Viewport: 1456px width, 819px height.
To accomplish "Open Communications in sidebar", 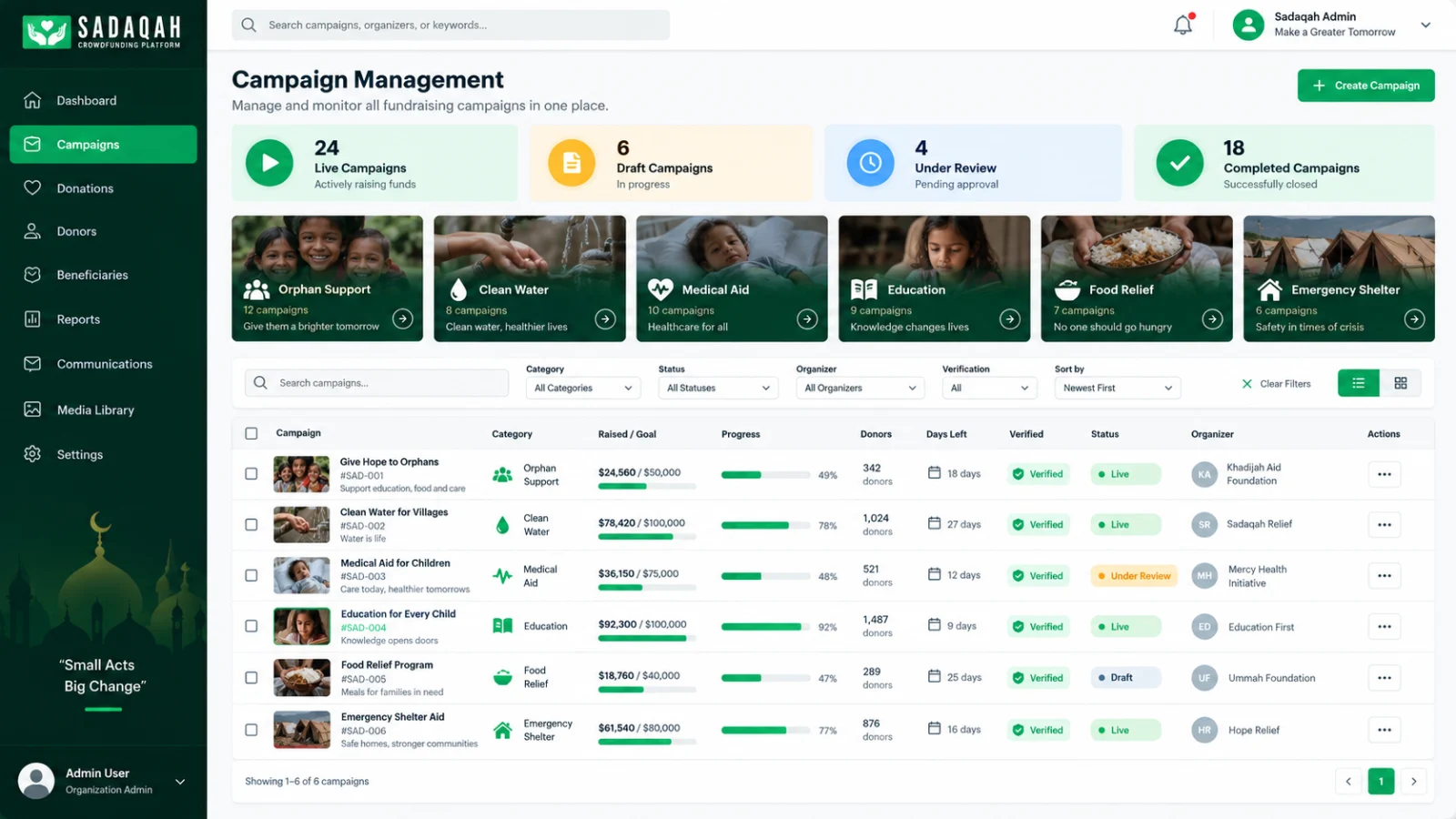I will 103,364.
